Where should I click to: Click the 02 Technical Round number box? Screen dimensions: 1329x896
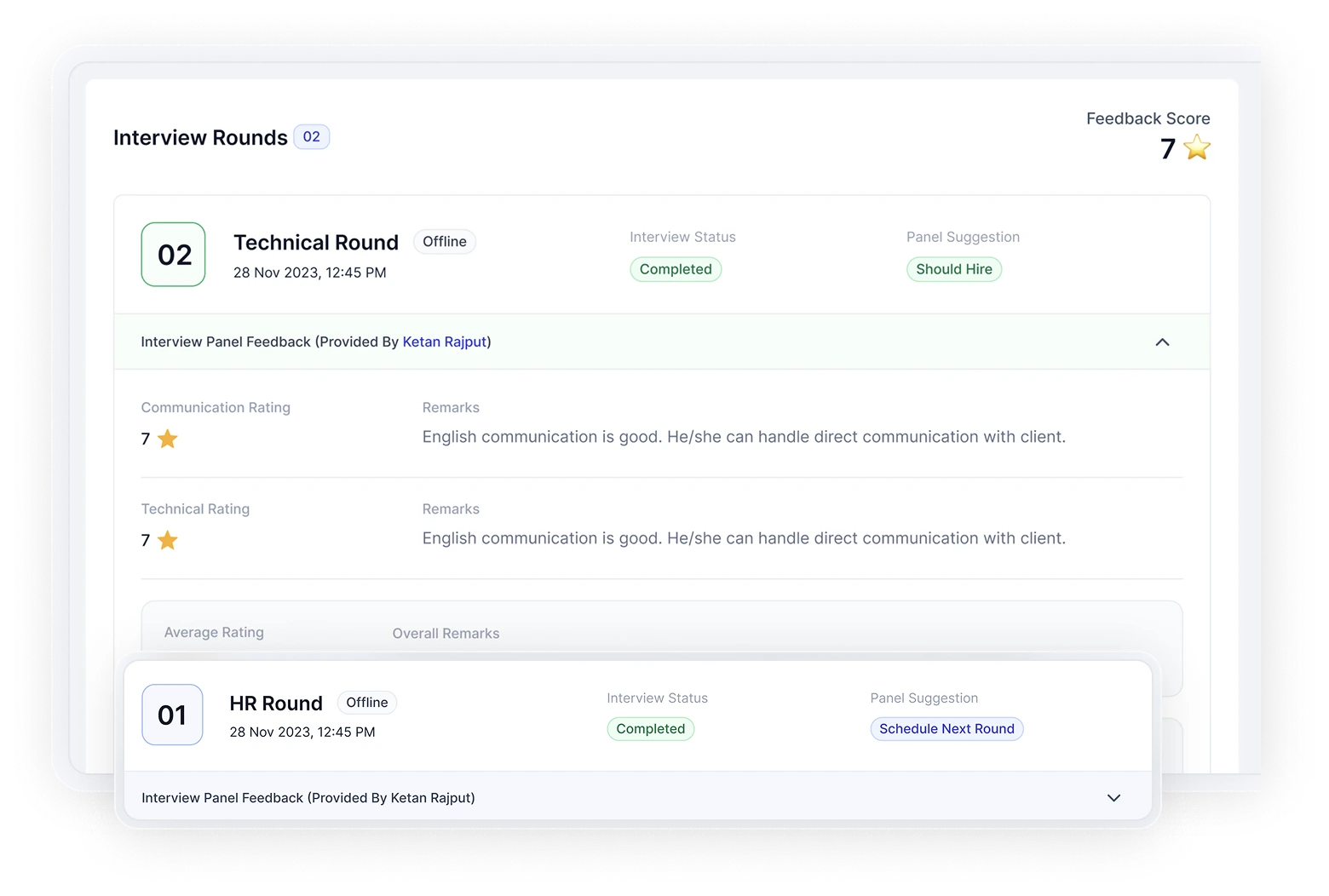coord(173,255)
